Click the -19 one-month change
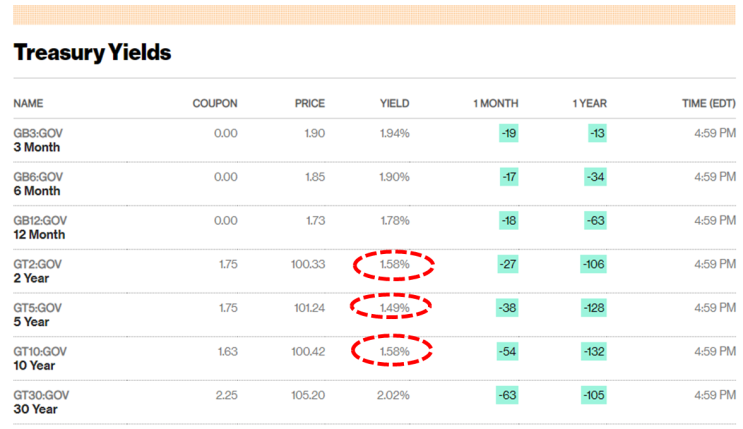The image size is (743, 429). coord(509,133)
